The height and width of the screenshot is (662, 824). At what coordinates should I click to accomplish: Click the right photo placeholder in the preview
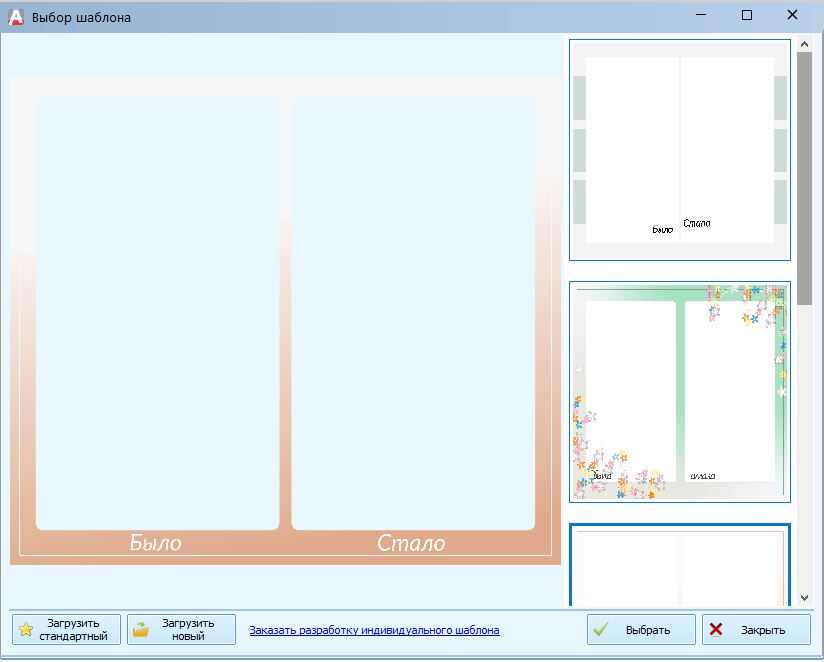pyautogui.click(x=413, y=314)
